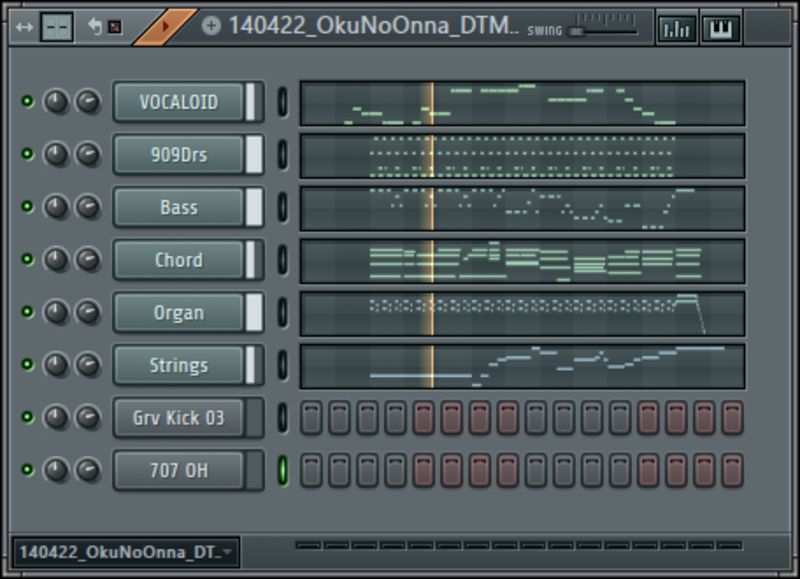Select the Grv Kick 03 selector LED
The height and width of the screenshot is (579, 800).
282,417
